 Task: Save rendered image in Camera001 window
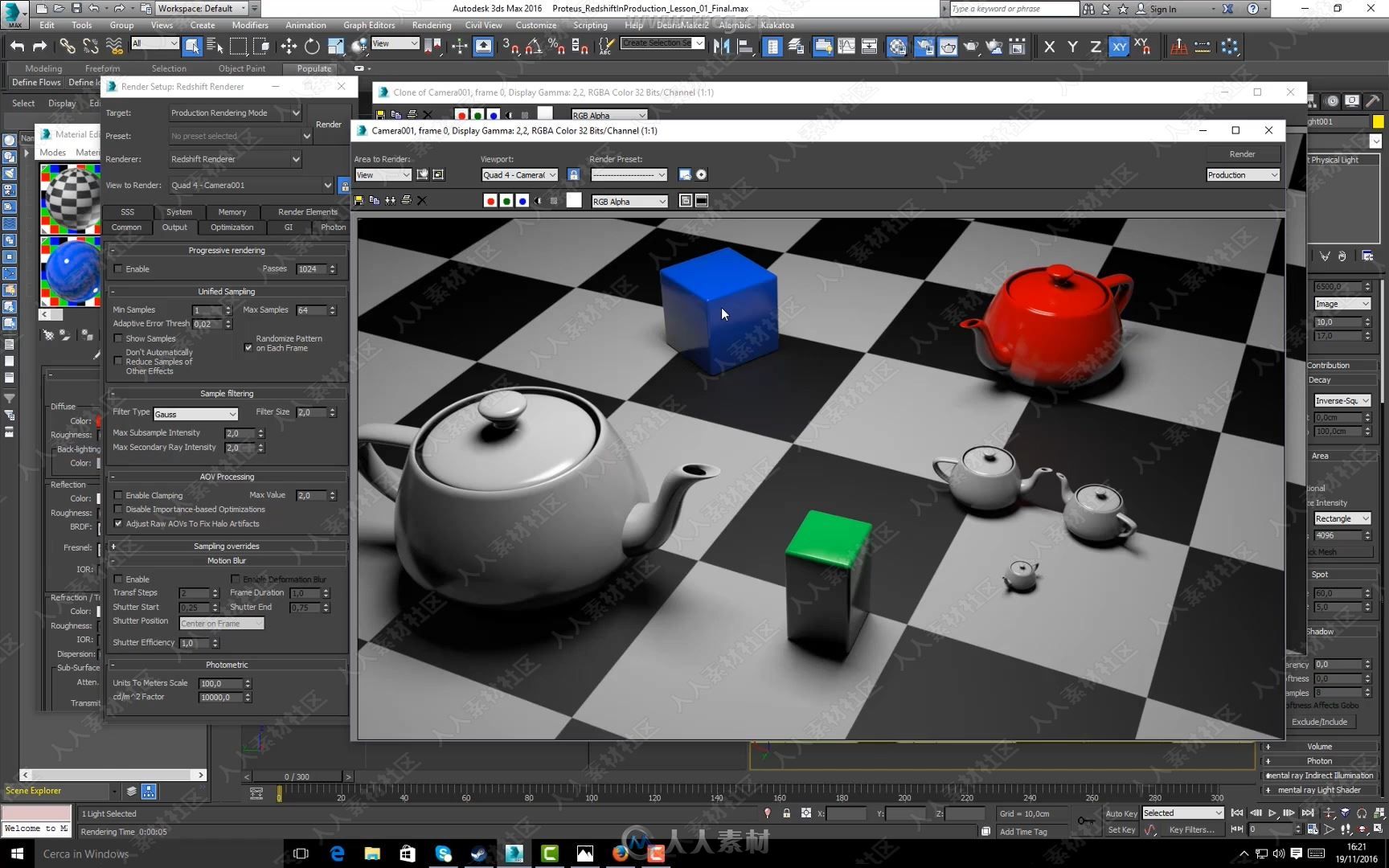click(359, 200)
